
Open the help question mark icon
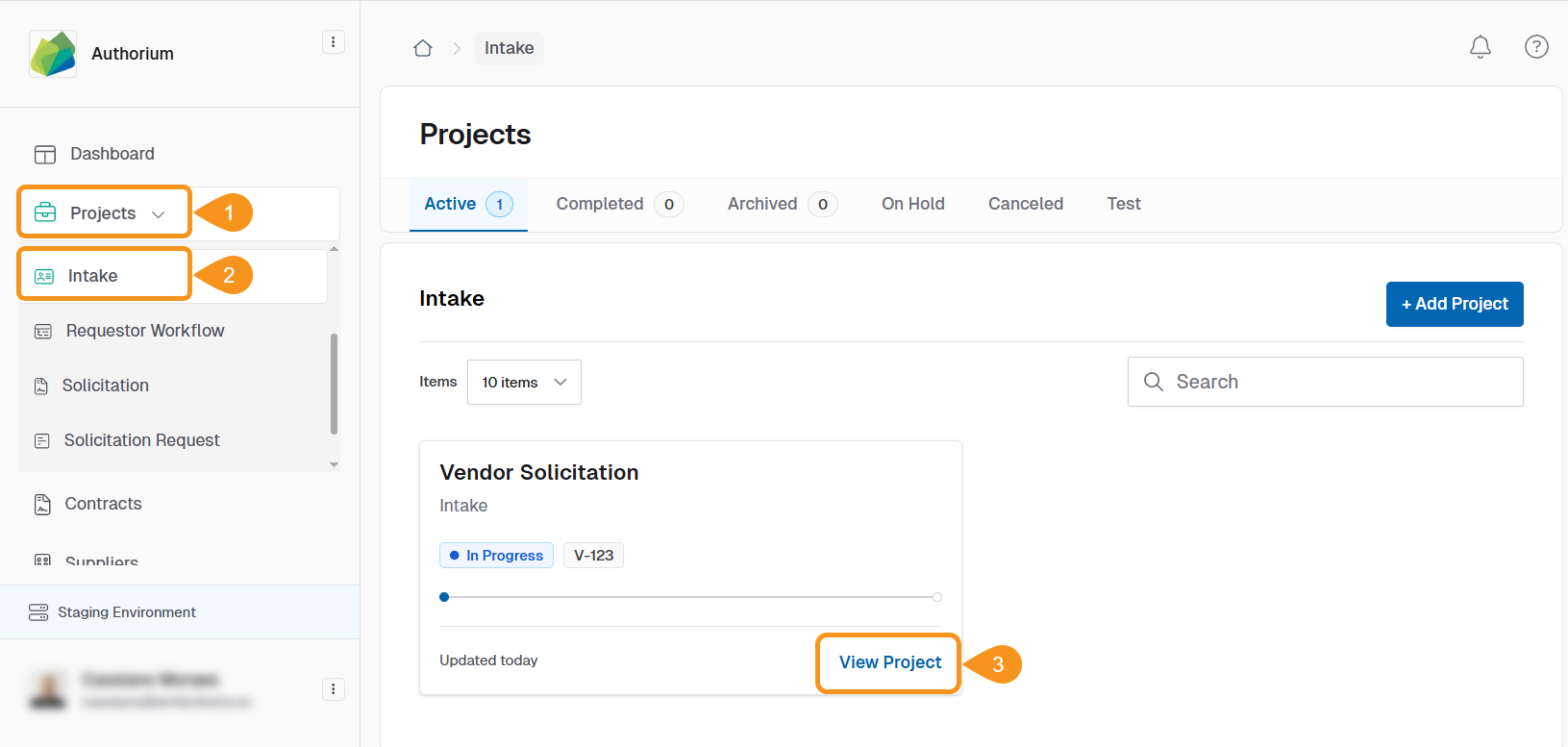(x=1535, y=47)
